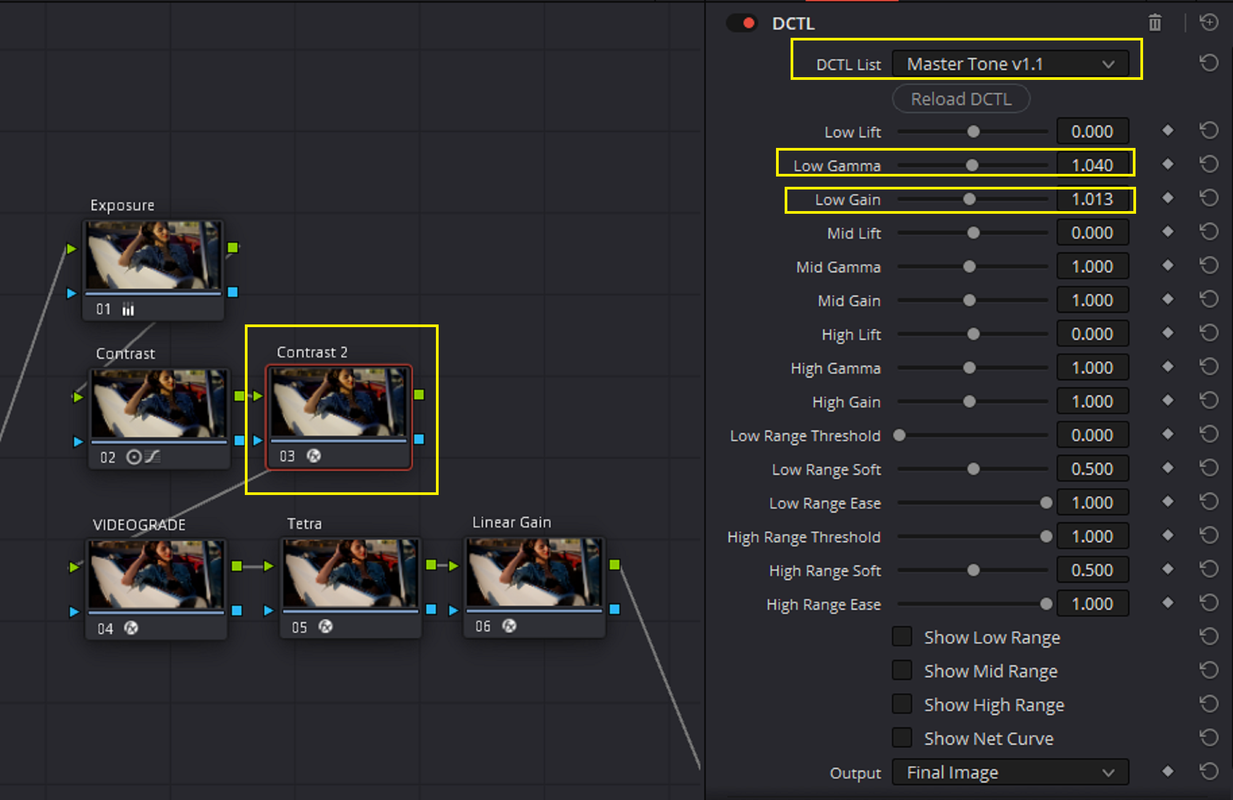Click the High Range Ease value field
This screenshot has width=1233, height=800.
coord(1092,604)
